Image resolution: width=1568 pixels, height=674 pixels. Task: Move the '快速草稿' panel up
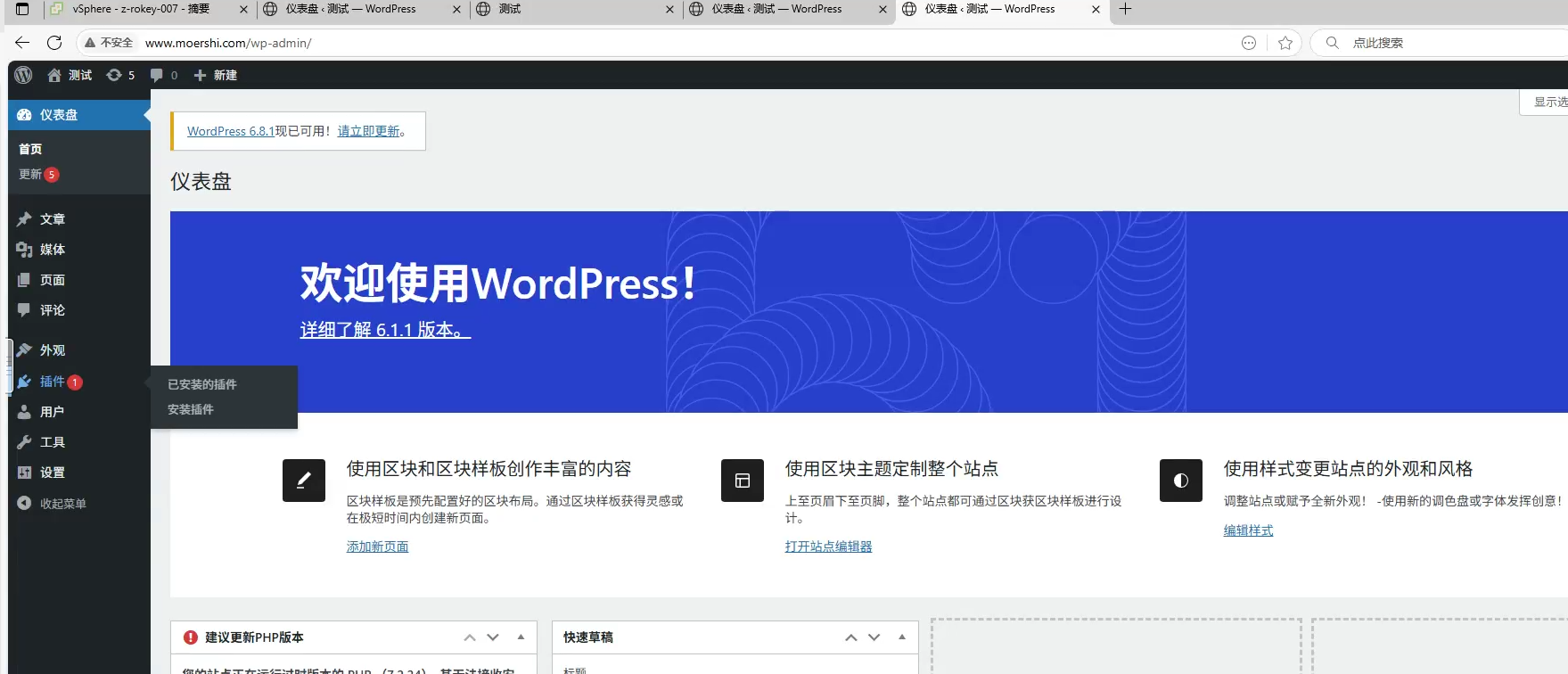tap(851, 637)
